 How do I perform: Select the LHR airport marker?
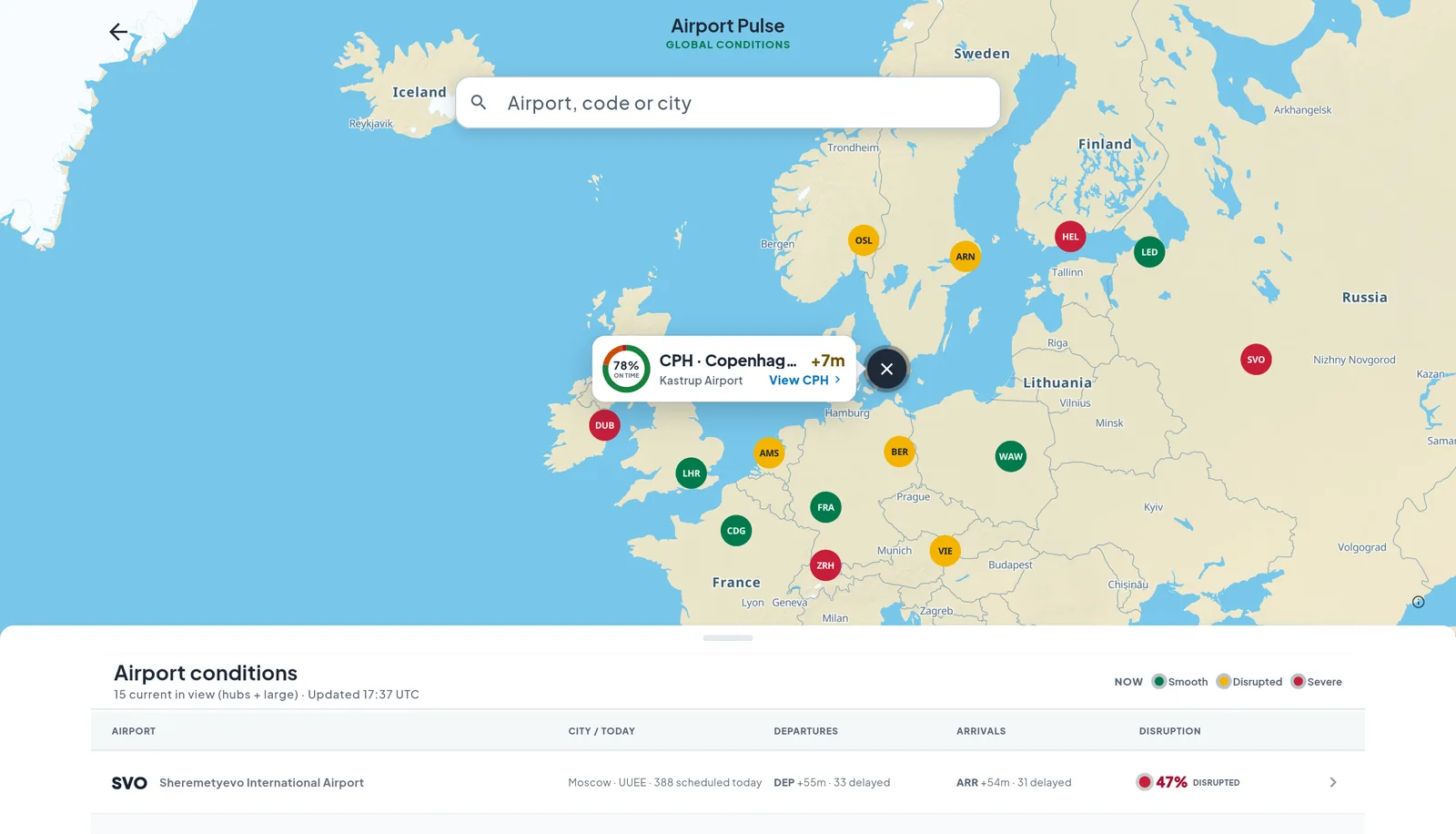(692, 473)
